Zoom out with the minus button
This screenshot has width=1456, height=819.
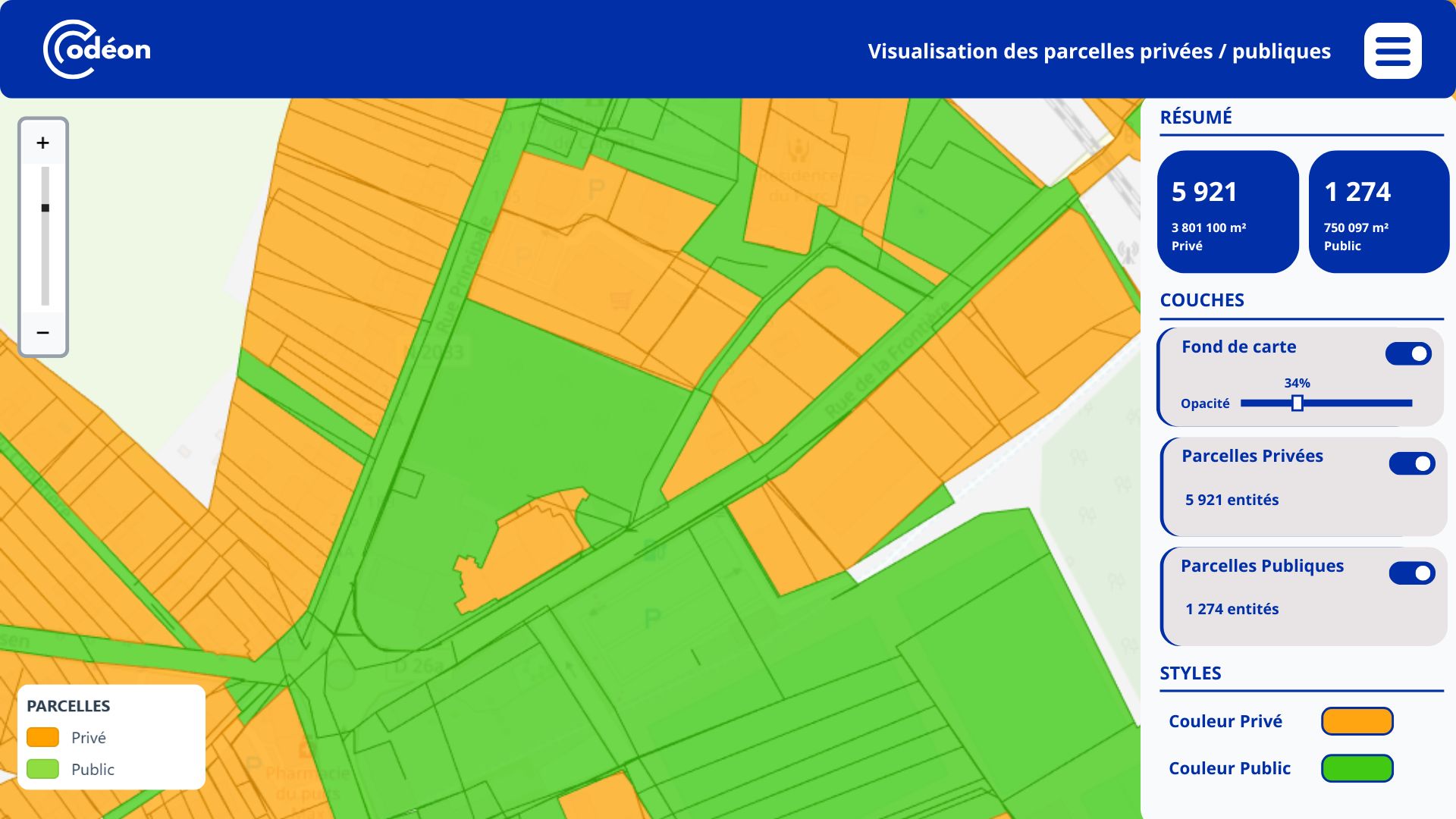click(x=43, y=332)
